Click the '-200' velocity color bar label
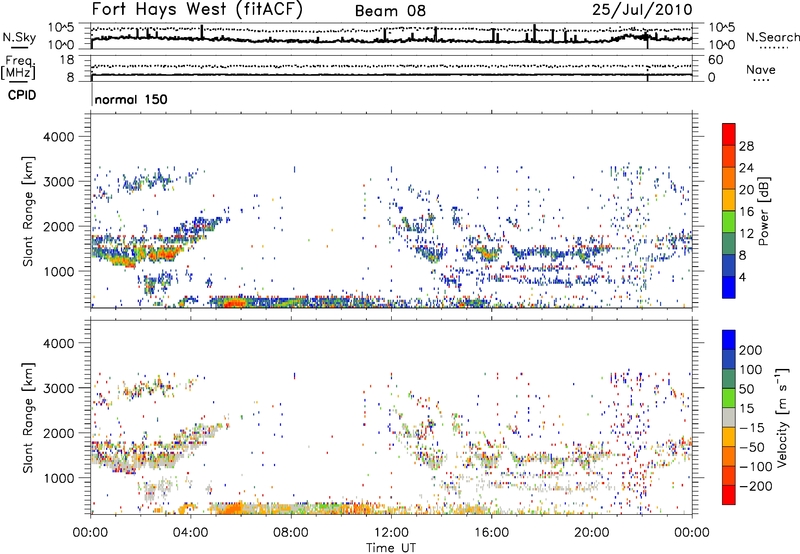800x554 pixels. pos(755,486)
